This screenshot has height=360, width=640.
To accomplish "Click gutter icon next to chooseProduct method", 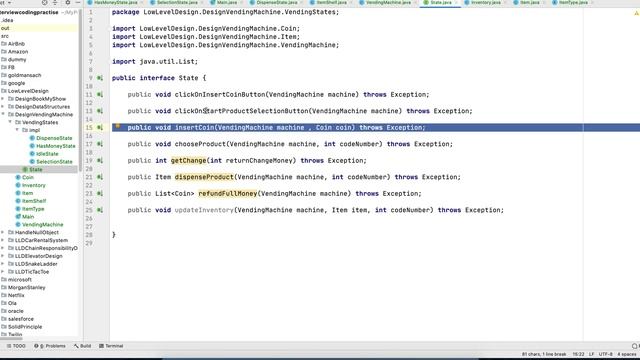I will pyautogui.click(x=100, y=144).
